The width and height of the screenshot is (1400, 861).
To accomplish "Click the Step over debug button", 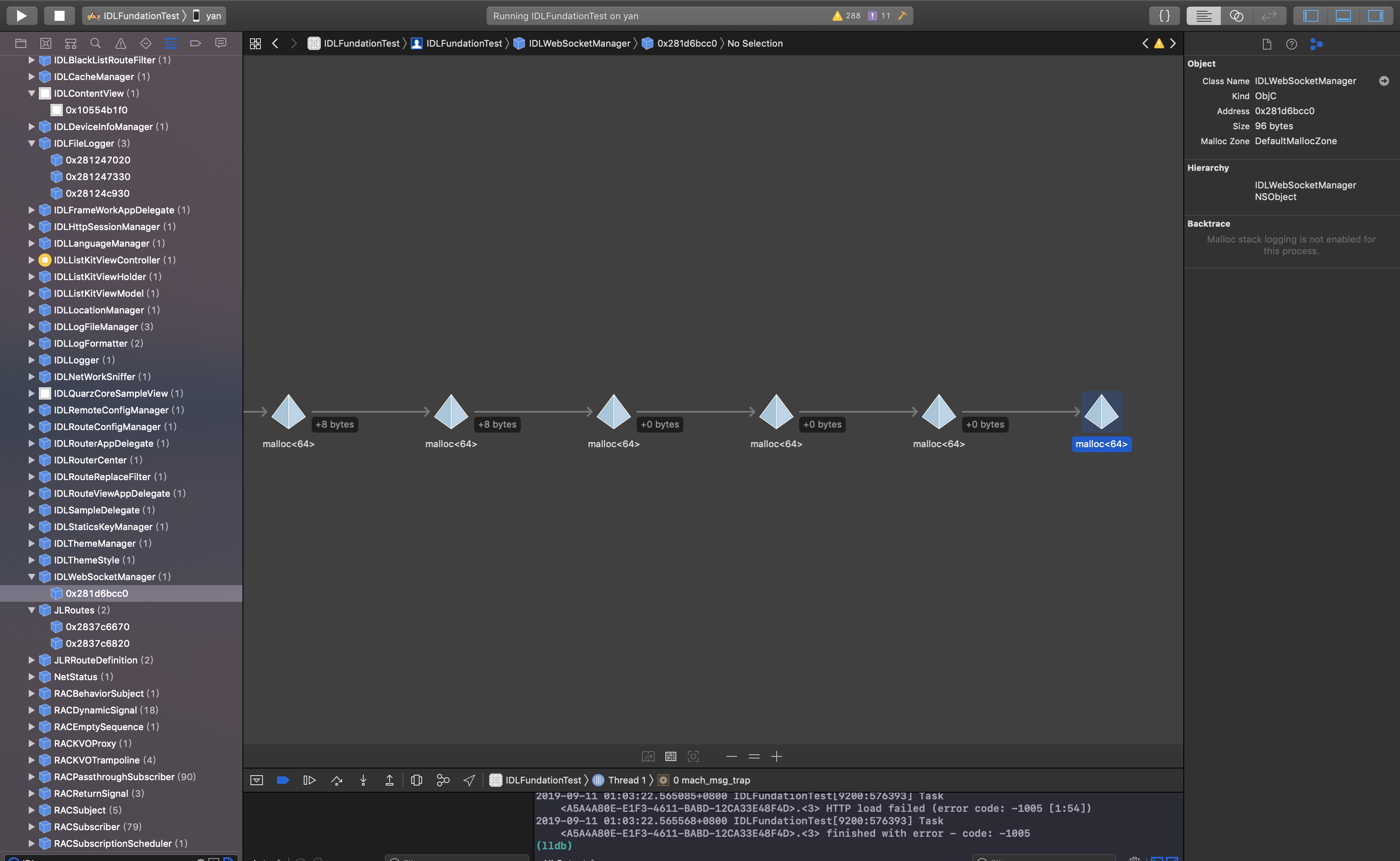I will pyautogui.click(x=337, y=780).
